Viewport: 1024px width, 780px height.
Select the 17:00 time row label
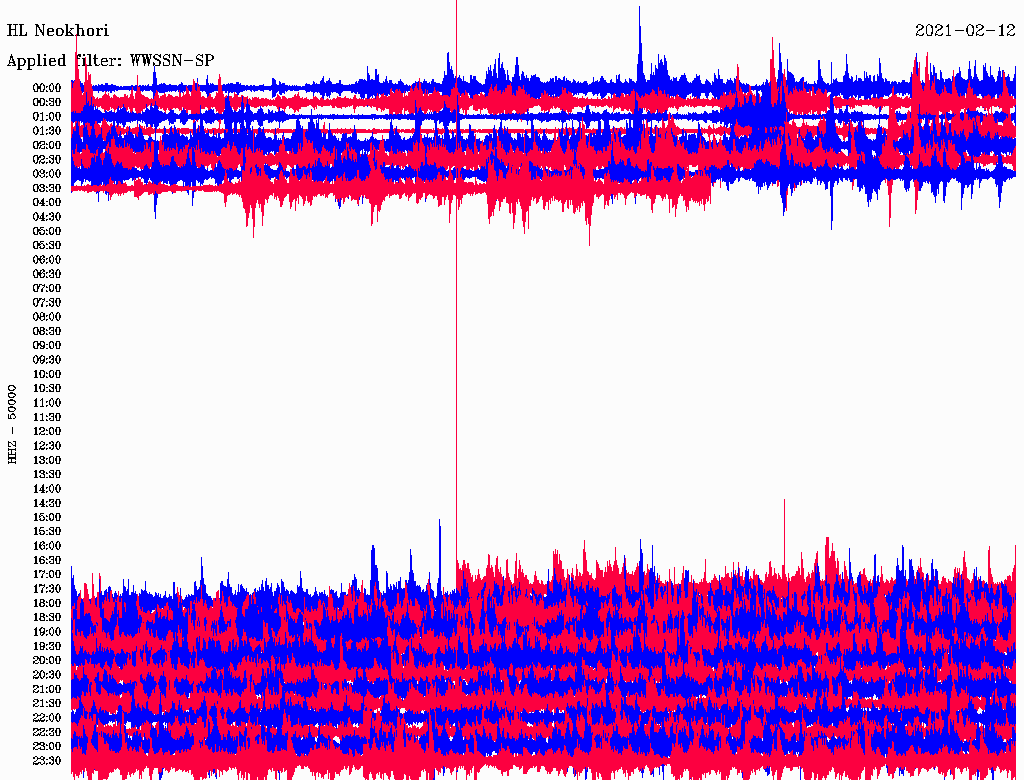click(47, 575)
